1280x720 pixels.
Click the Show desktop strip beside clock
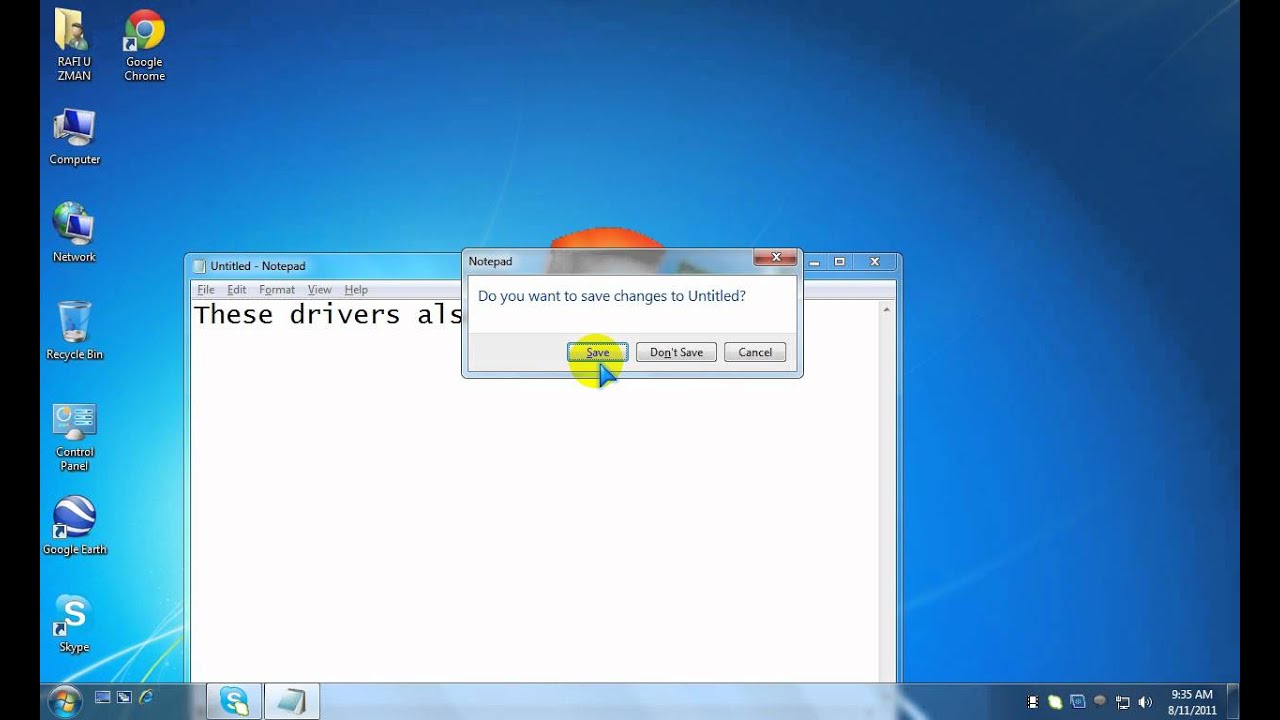coord(1234,701)
